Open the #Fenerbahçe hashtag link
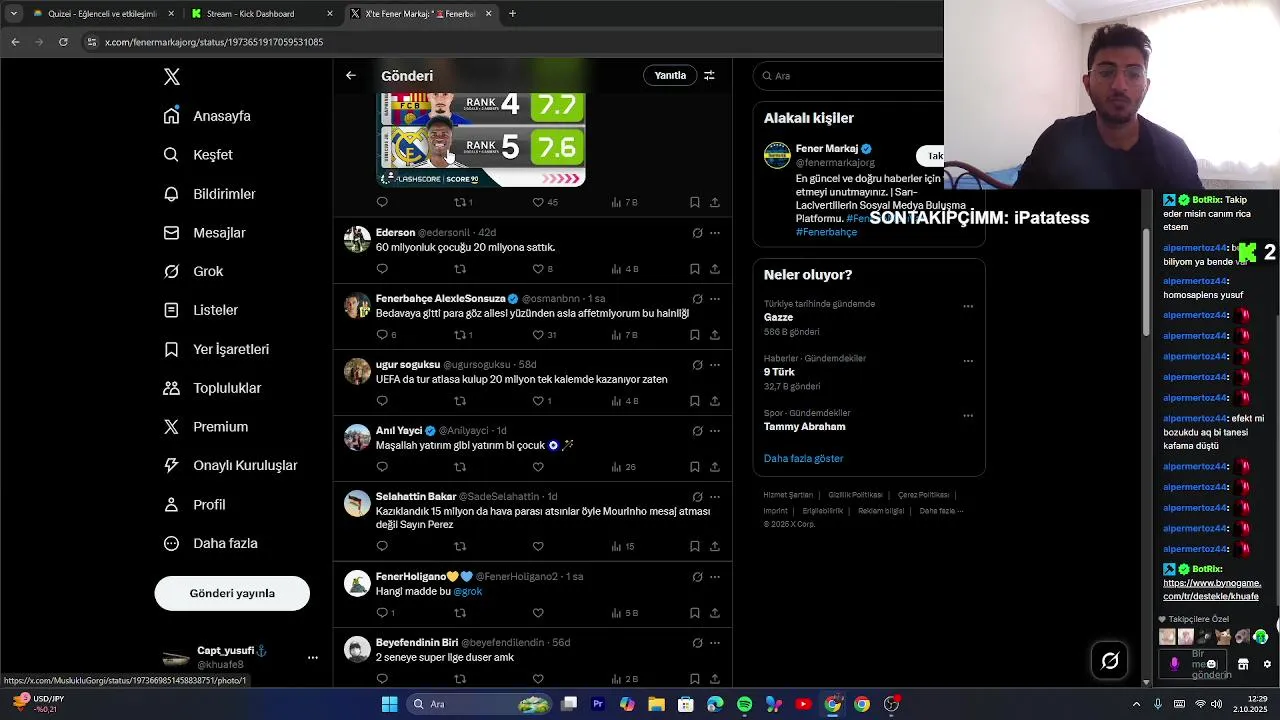Screen dimensions: 1280x720 click(826, 232)
